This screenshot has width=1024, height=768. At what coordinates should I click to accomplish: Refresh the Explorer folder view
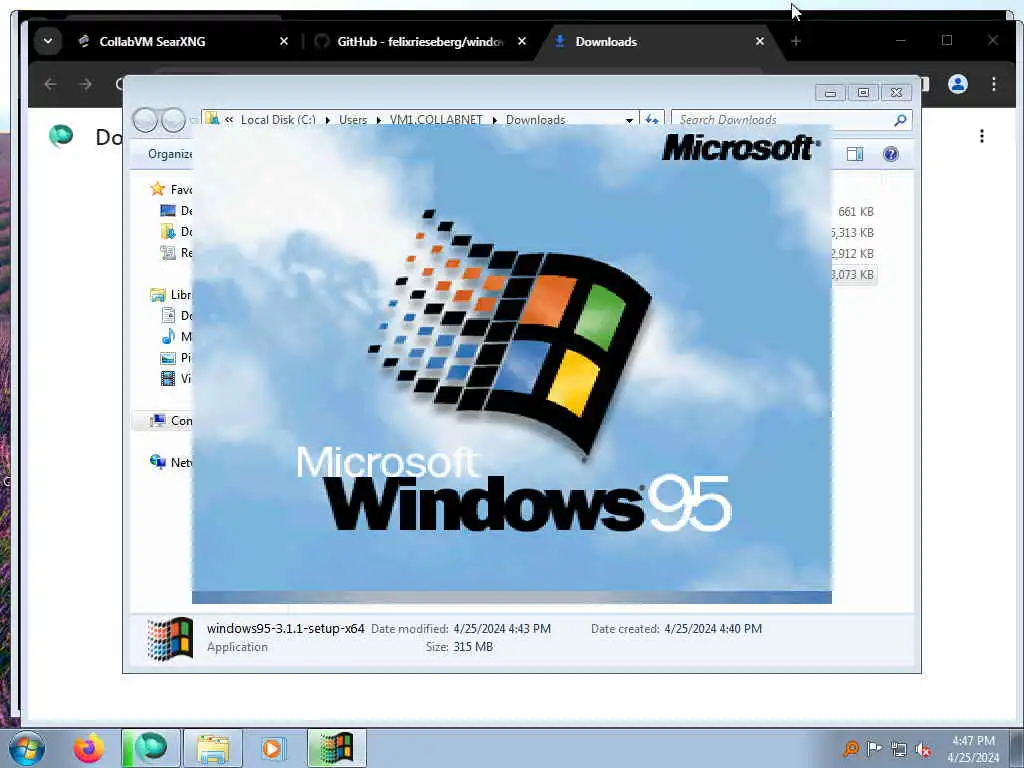(x=652, y=120)
